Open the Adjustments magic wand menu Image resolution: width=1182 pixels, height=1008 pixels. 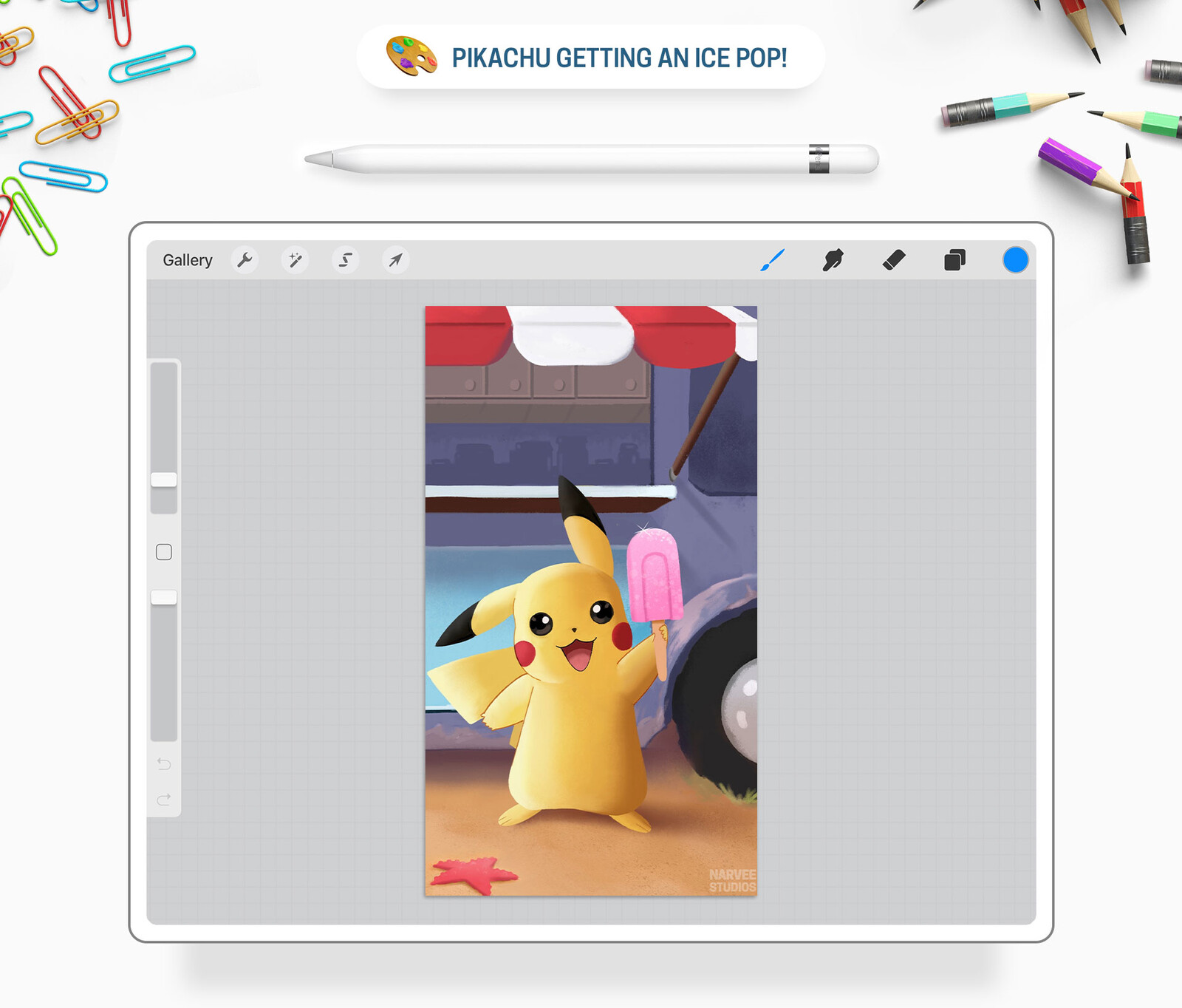295,260
